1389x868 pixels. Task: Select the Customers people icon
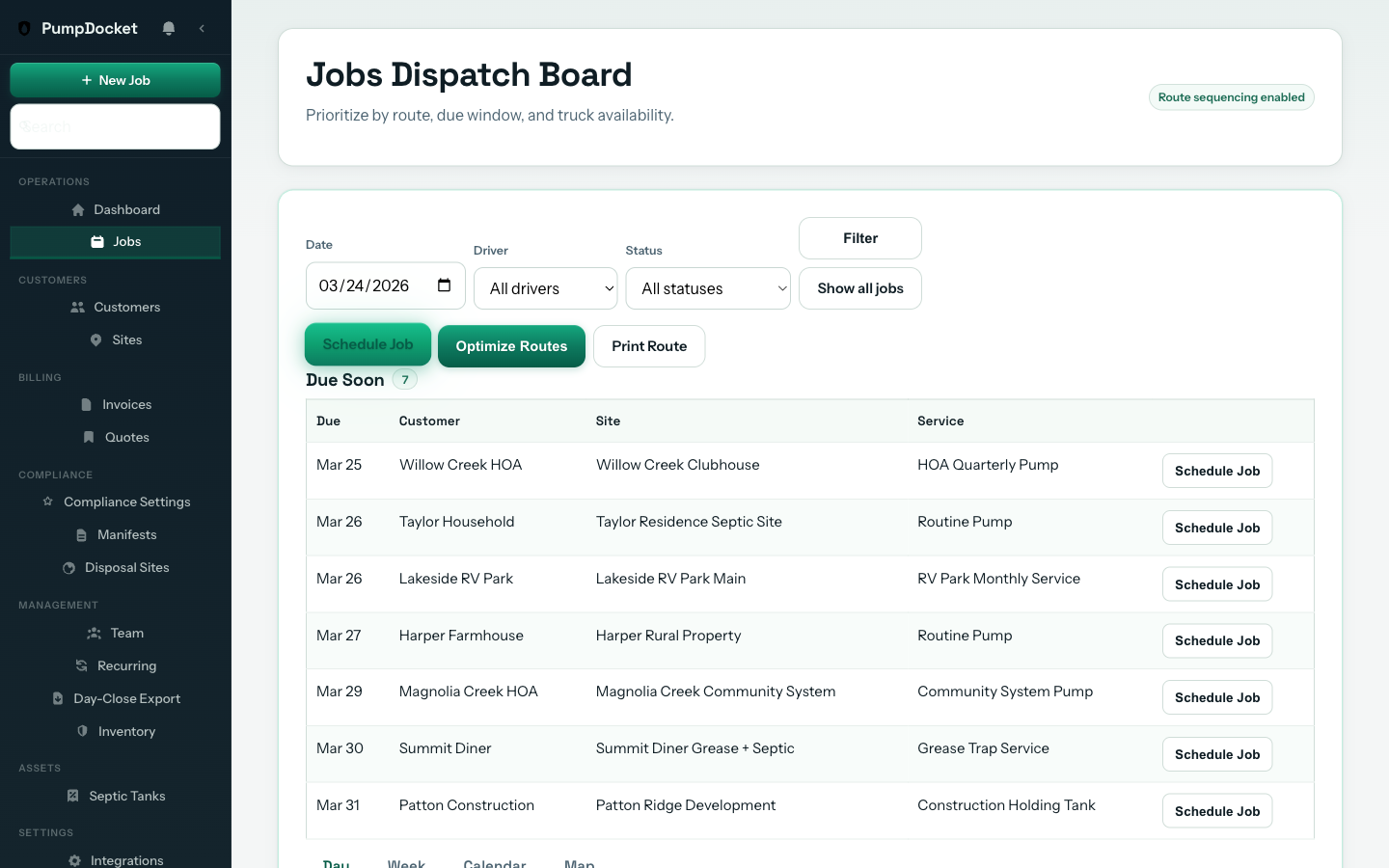78,307
